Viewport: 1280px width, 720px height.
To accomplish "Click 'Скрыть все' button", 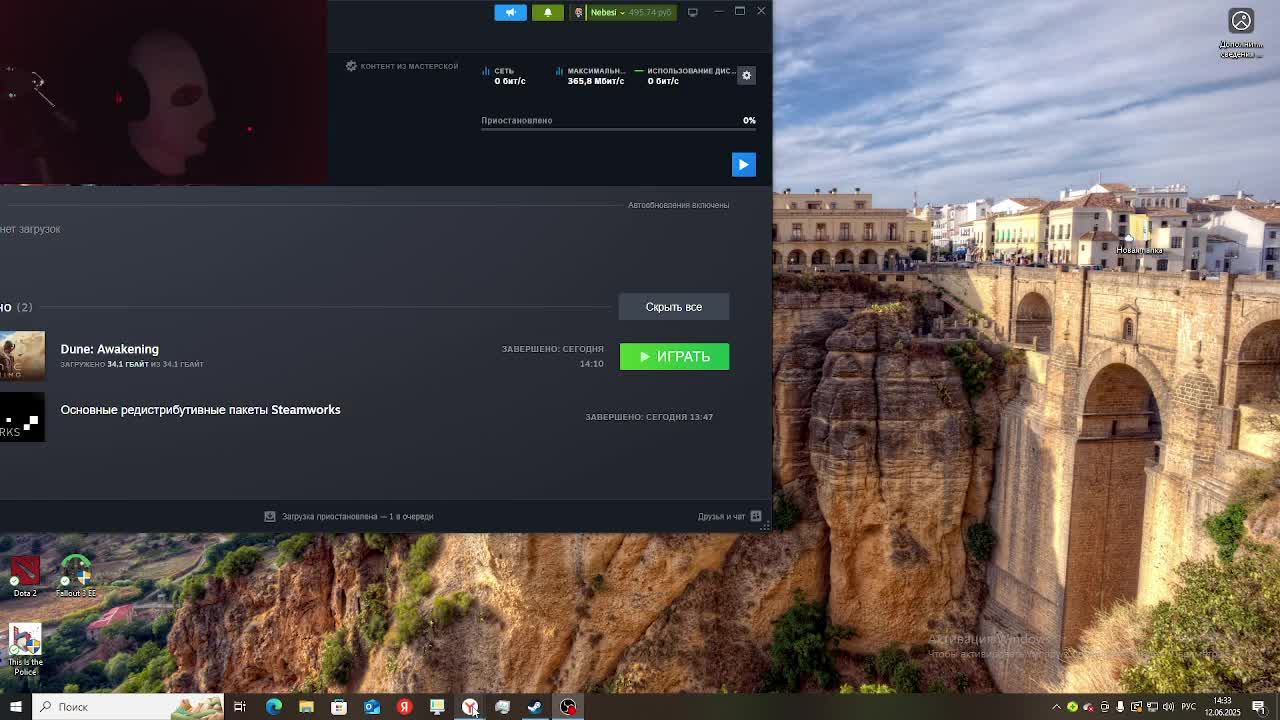I will (674, 307).
